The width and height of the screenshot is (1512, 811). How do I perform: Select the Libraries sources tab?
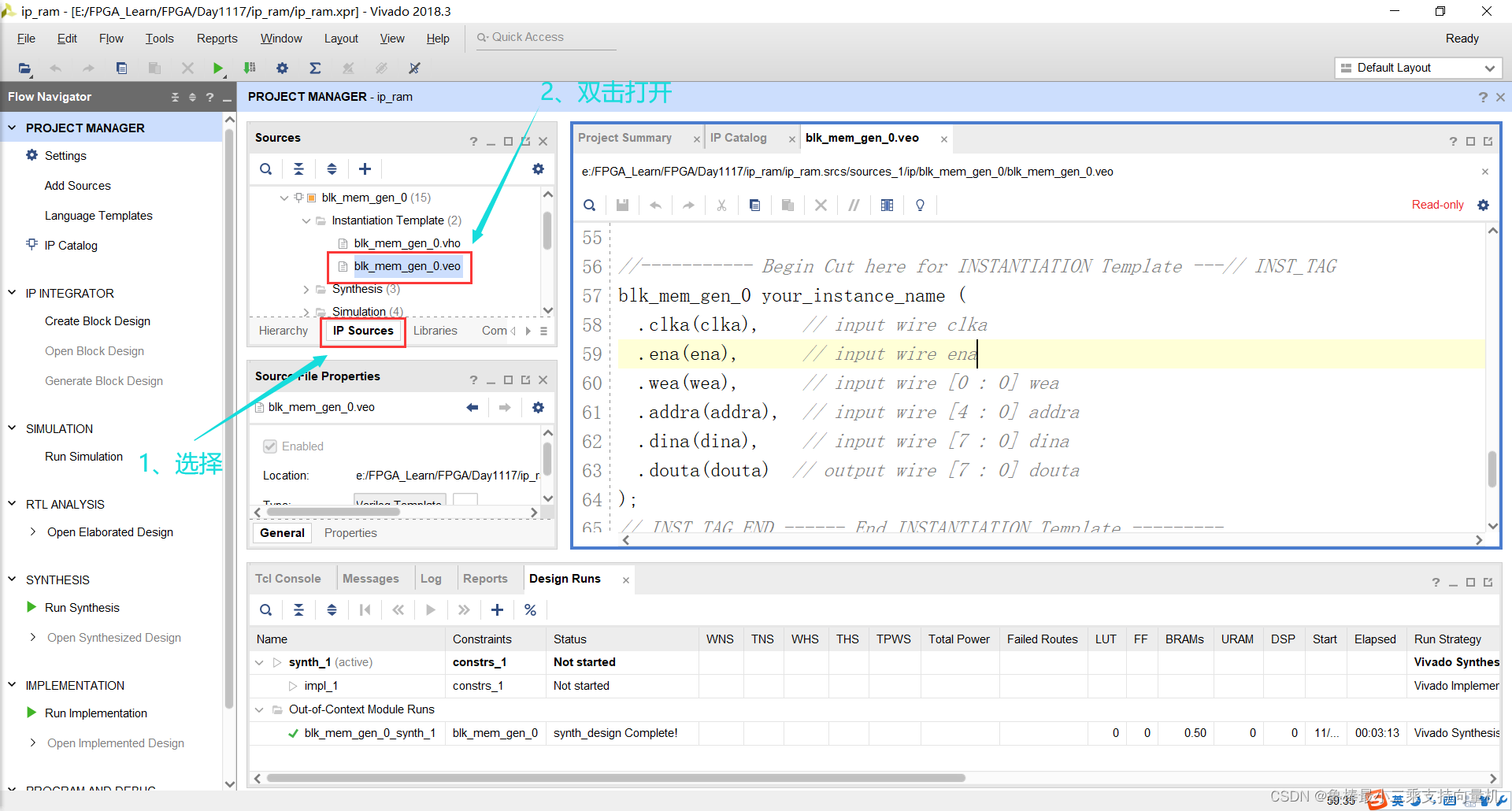tap(435, 331)
